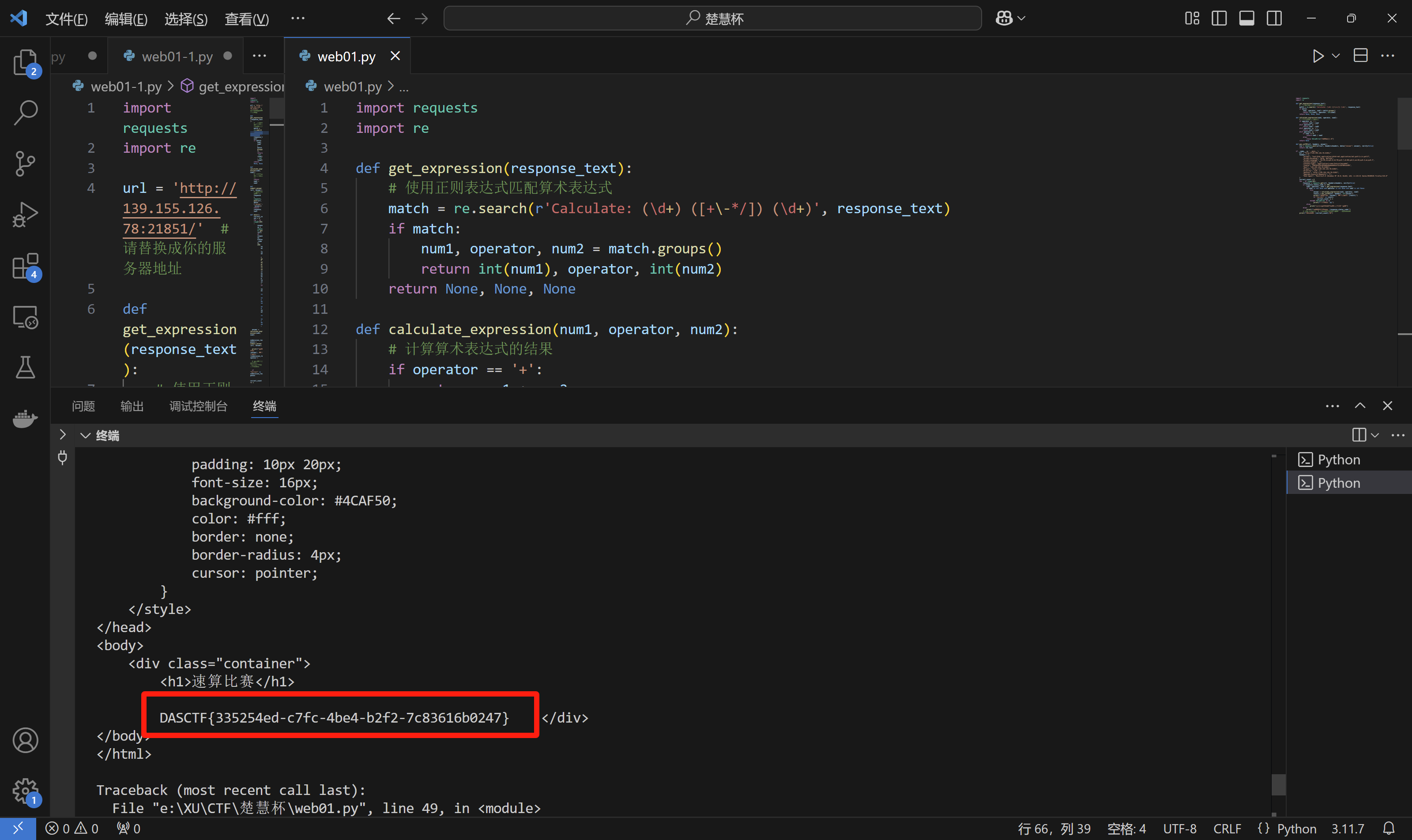Collapse the 终端 section chevron
This screenshot has width=1412, height=840.
pos(86,435)
